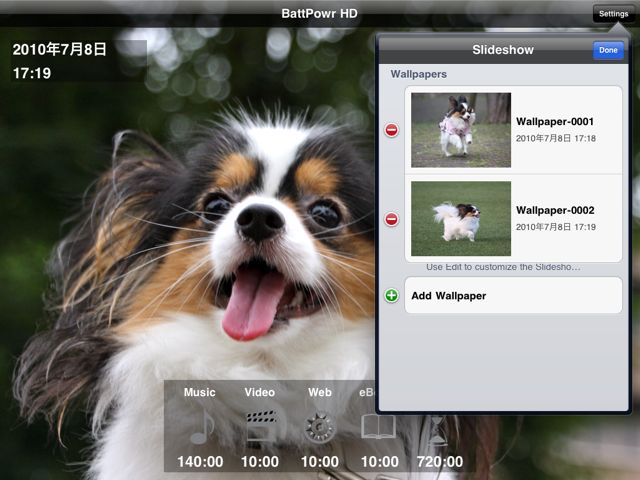Click the Video clapperboard icon
The width and height of the screenshot is (640, 480).
click(x=261, y=426)
